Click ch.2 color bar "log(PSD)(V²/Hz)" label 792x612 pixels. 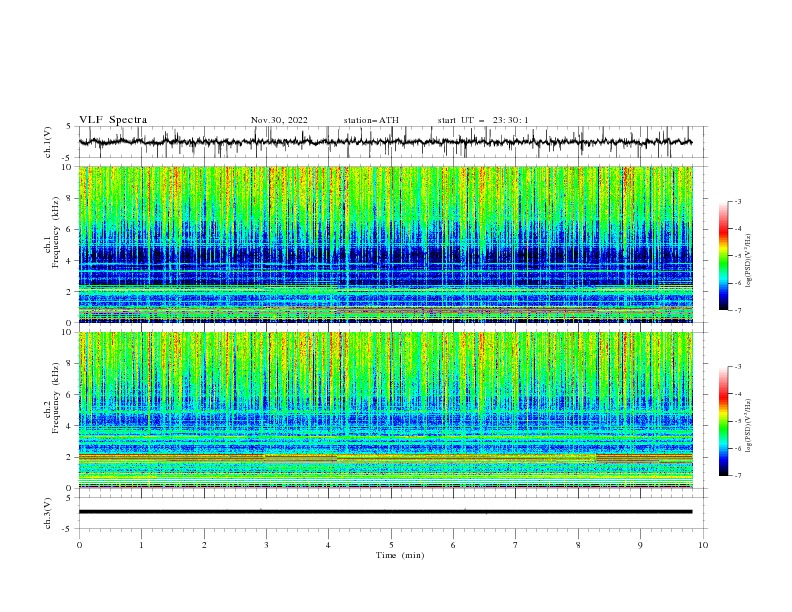748,425
